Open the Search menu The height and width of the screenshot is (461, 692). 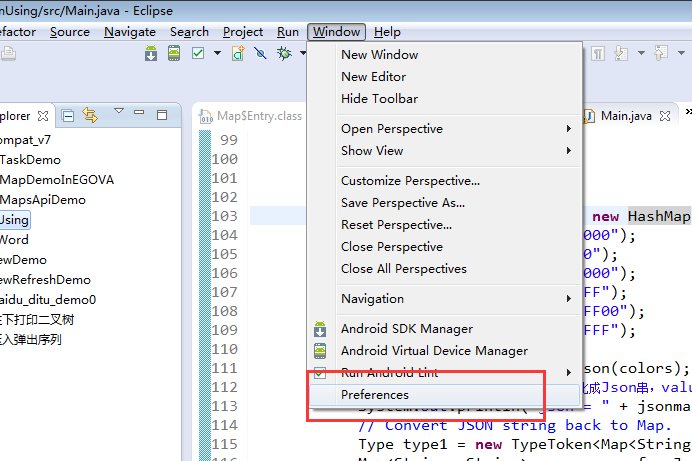189,32
